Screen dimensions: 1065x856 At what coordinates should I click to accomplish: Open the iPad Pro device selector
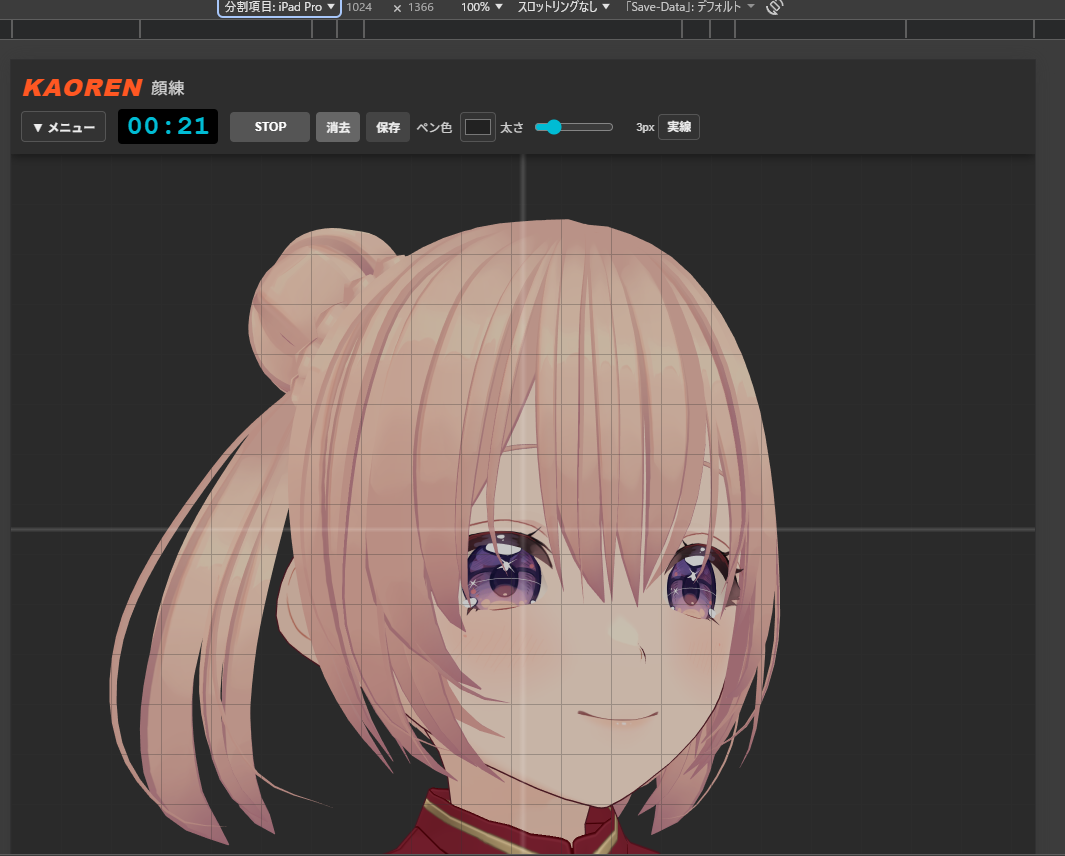click(x=278, y=7)
